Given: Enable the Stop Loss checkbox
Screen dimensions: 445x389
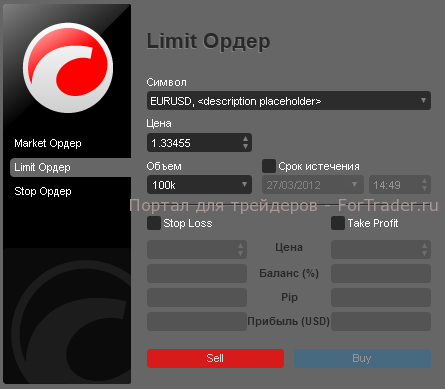Looking at the screenshot, I should [x=154, y=223].
